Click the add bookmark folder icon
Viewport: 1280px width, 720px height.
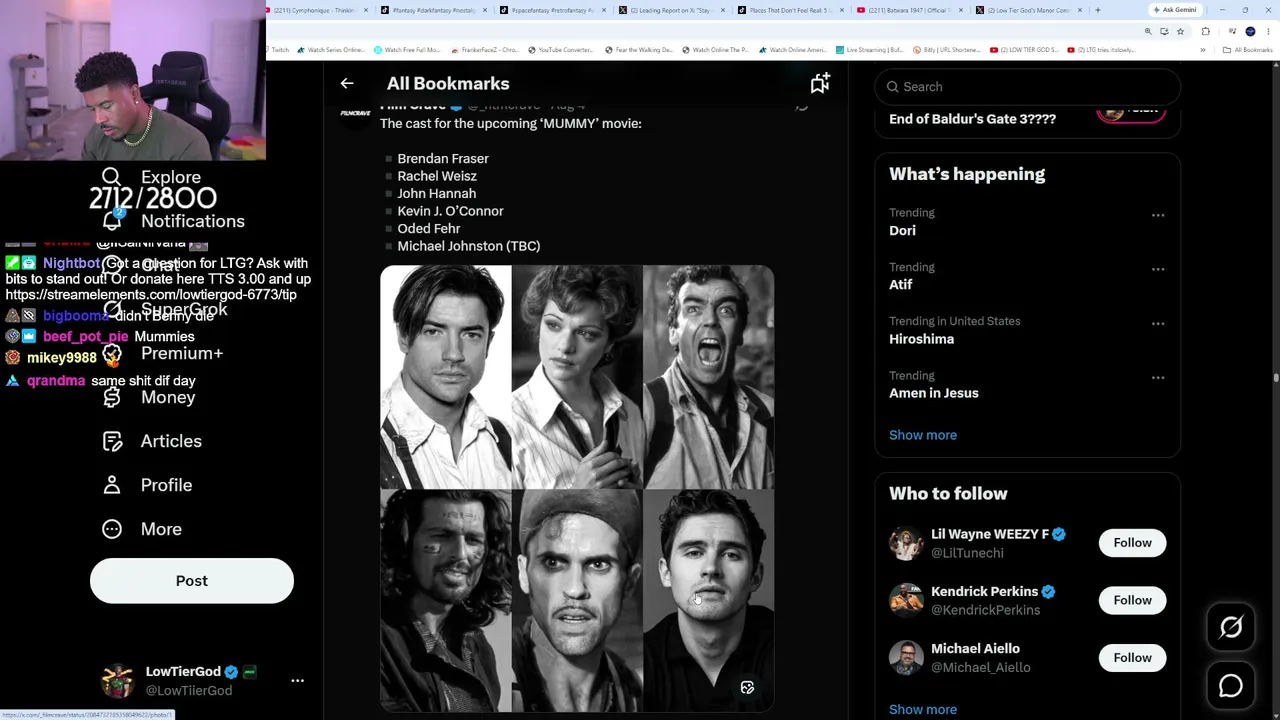coord(820,84)
